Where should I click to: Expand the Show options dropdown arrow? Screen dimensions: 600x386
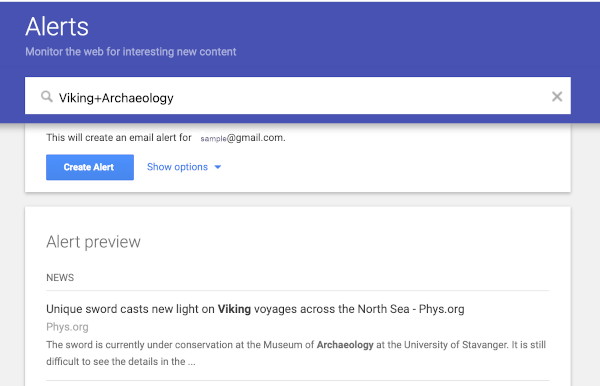218,167
